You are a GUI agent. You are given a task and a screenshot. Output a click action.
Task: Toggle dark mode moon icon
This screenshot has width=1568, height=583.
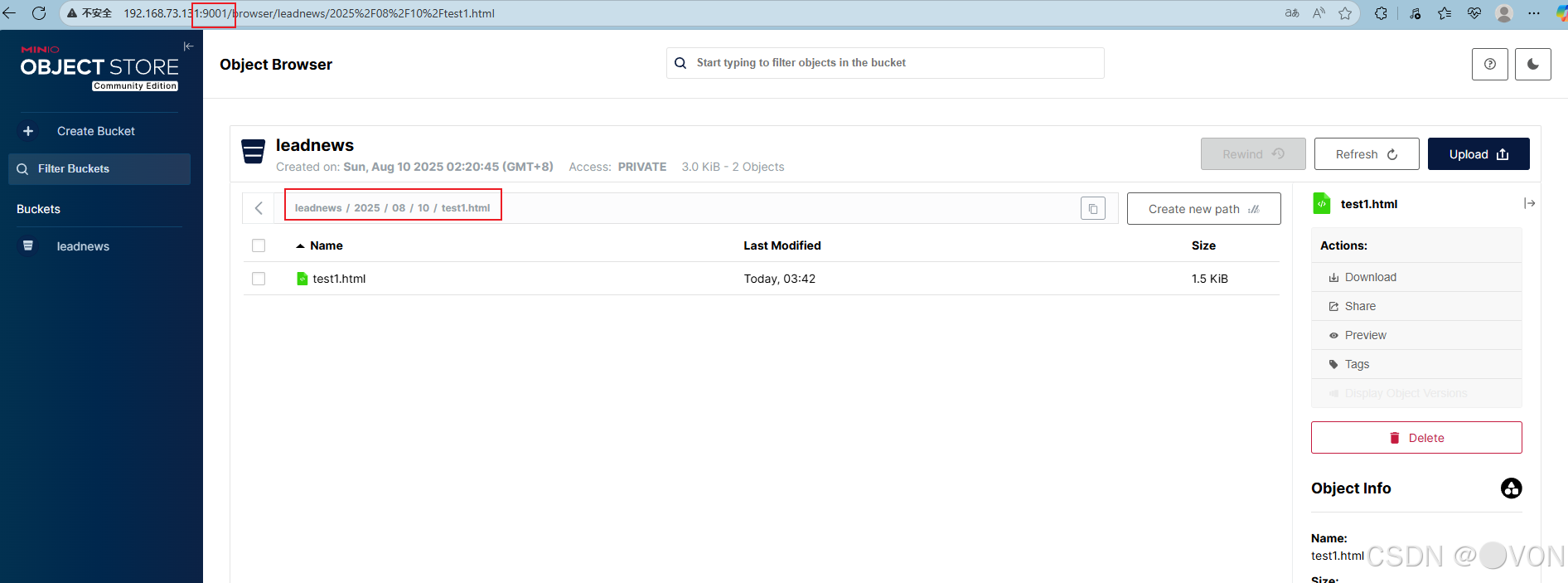[x=1533, y=64]
